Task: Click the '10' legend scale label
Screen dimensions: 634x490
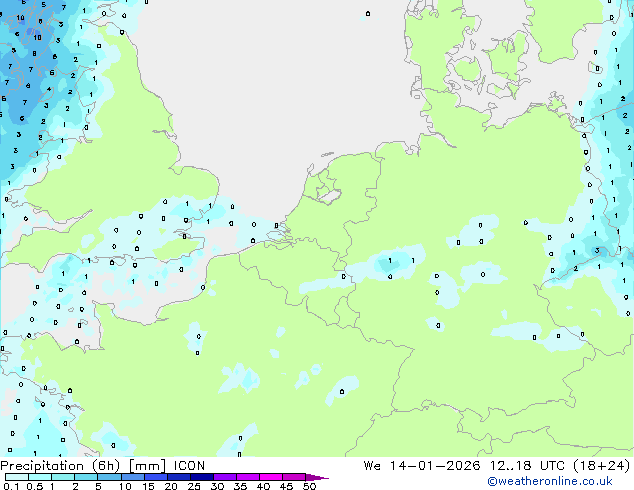Action: click(125, 486)
